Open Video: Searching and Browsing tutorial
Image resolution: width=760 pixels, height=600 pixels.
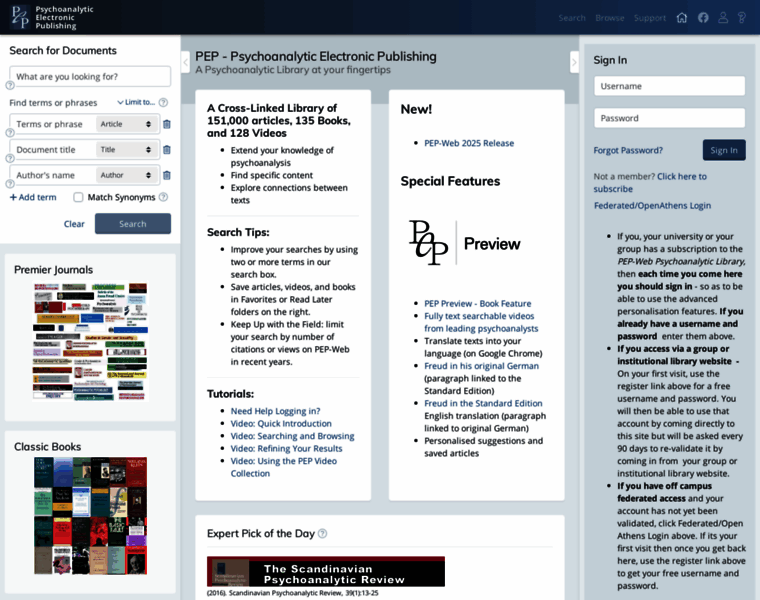292,436
